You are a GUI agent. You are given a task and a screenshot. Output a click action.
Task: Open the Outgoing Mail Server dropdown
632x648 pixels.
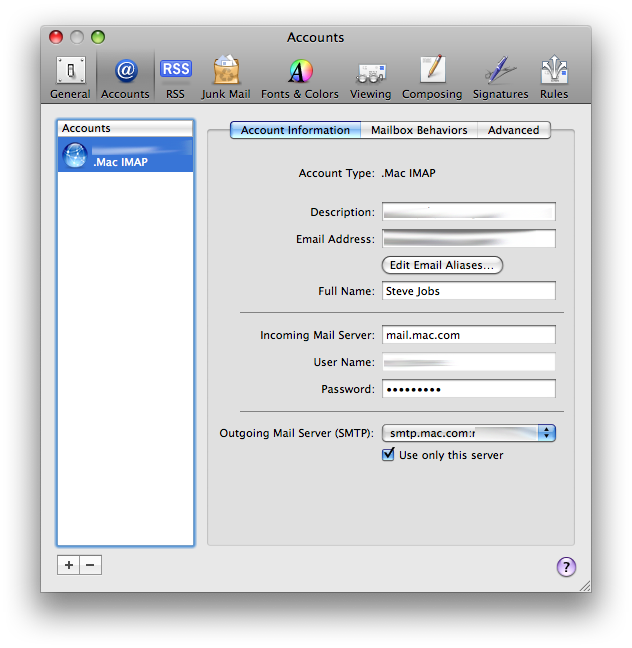coord(469,433)
